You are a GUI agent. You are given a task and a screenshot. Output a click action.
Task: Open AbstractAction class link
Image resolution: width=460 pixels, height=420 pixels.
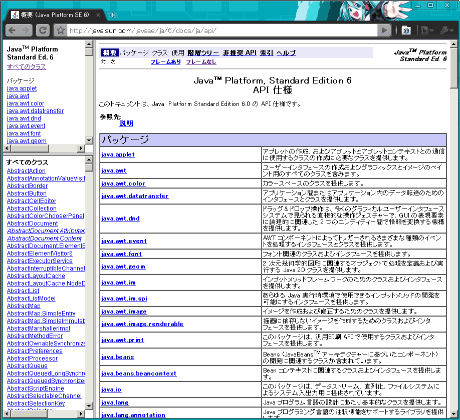pyautogui.click(x=26, y=171)
